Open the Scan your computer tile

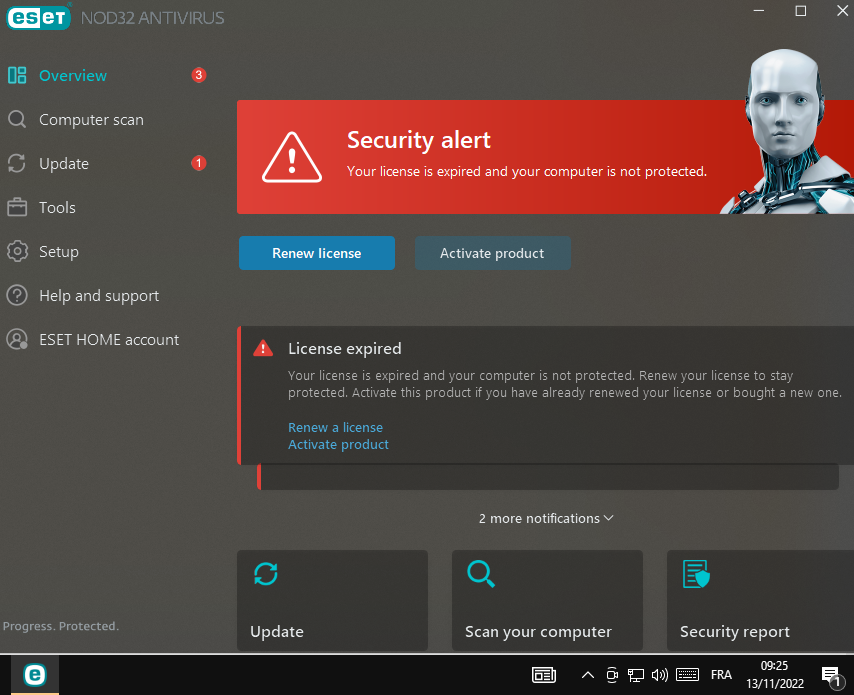point(547,600)
